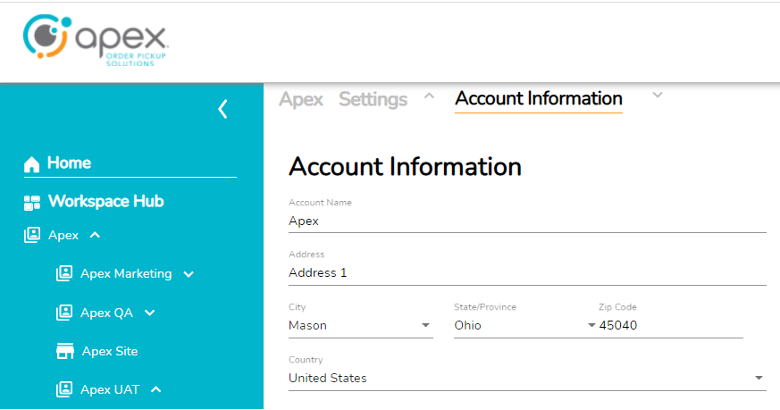Open the City dropdown showing Mason
Screen dimensions: 780x410
tap(426, 326)
